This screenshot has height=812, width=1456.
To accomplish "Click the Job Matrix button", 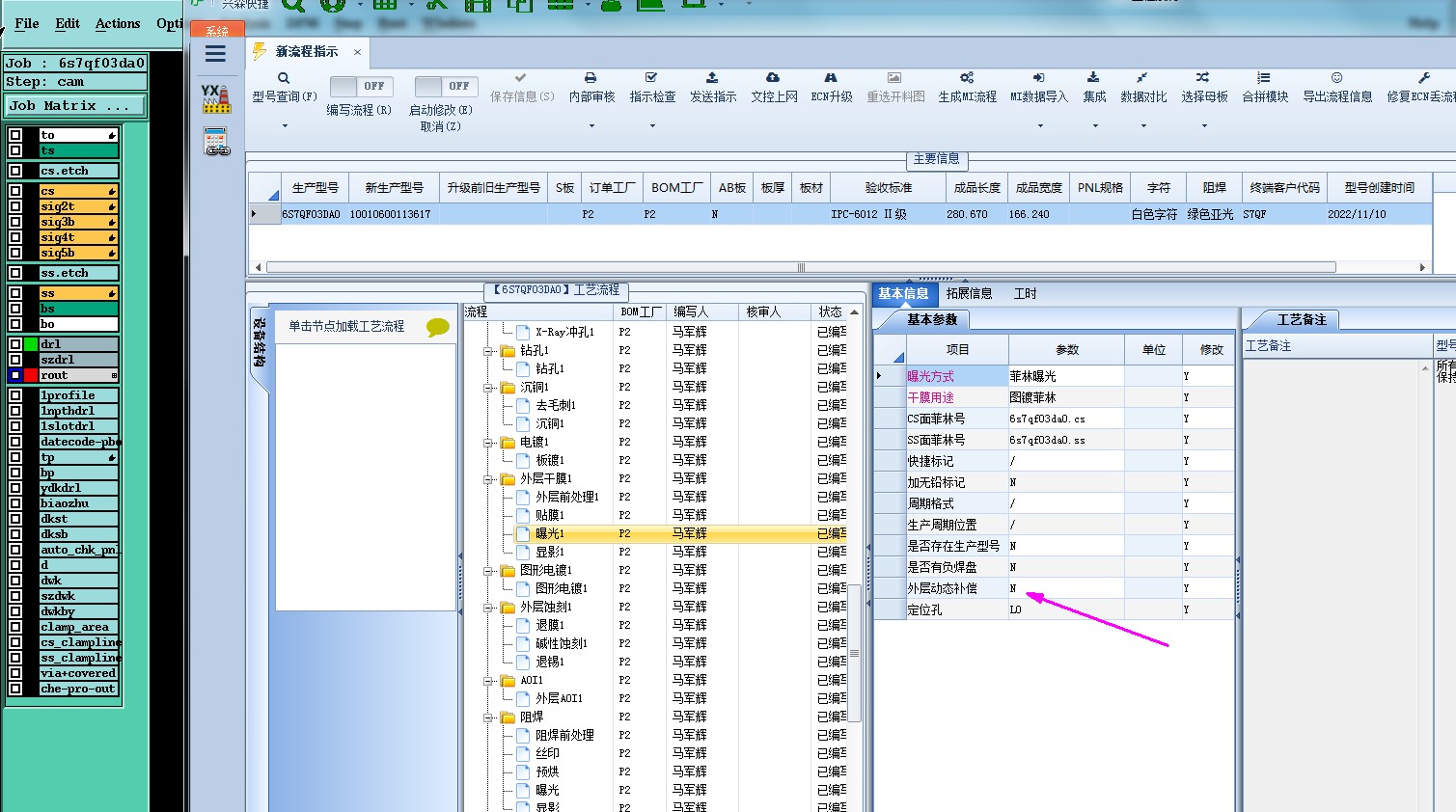I will [76, 106].
